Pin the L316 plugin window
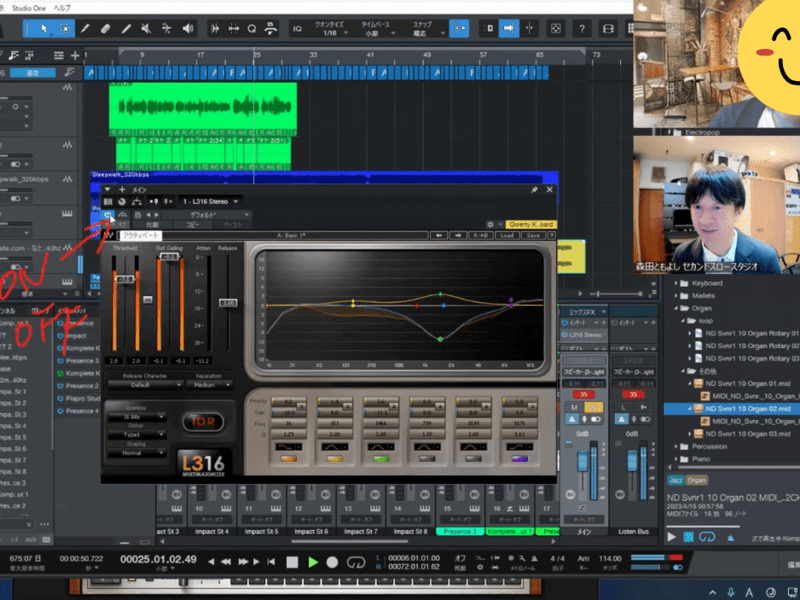800x600 pixels. point(534,189)
